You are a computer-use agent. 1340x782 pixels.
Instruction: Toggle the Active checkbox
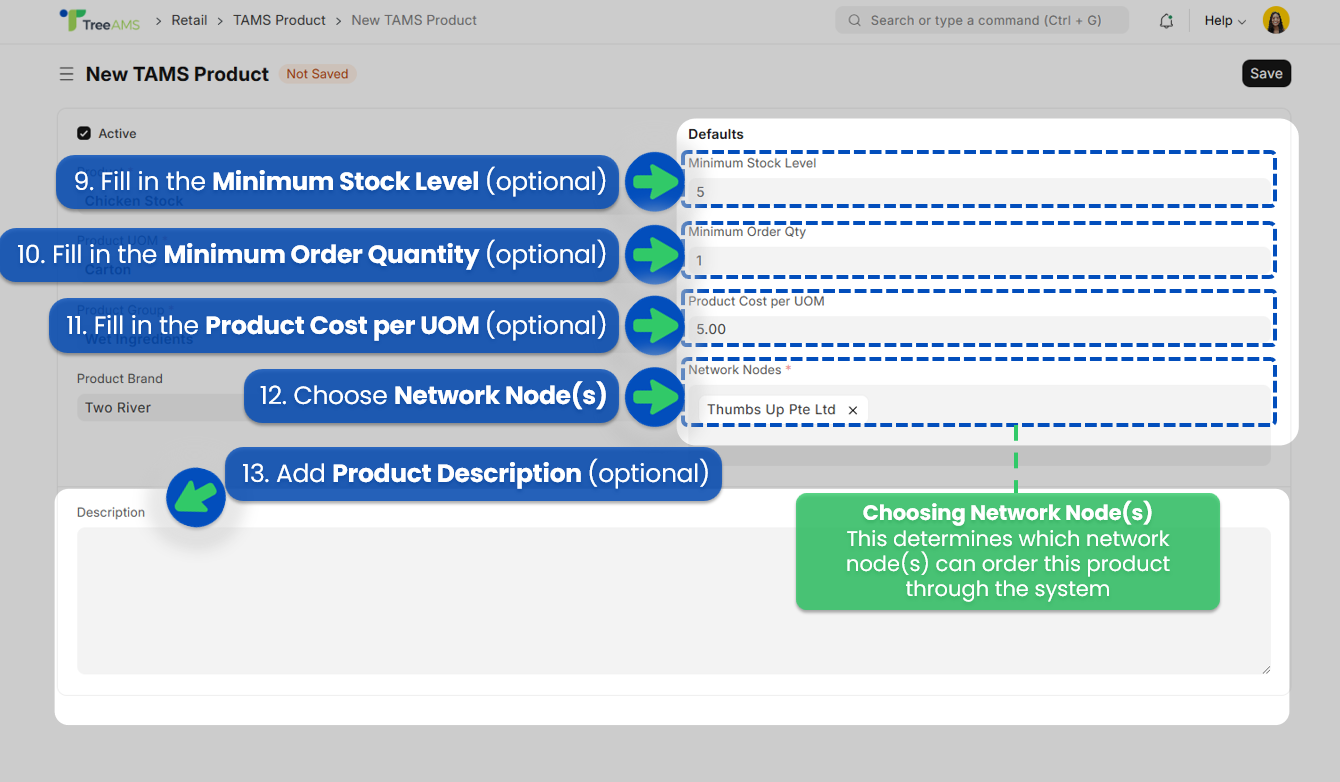click(84, 133)
